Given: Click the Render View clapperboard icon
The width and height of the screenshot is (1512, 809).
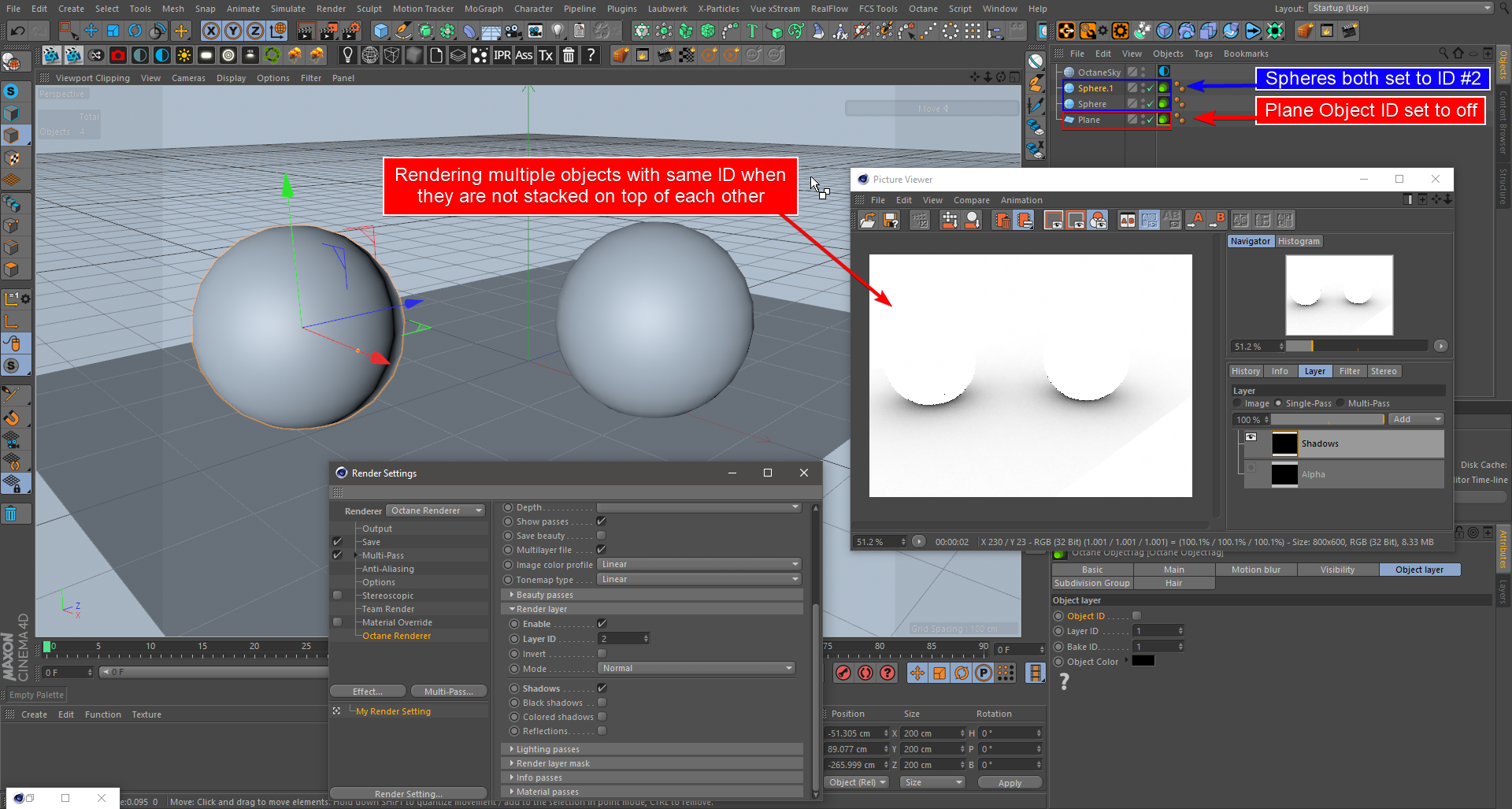Looking at the screenshot, I should tap(306, 31).
